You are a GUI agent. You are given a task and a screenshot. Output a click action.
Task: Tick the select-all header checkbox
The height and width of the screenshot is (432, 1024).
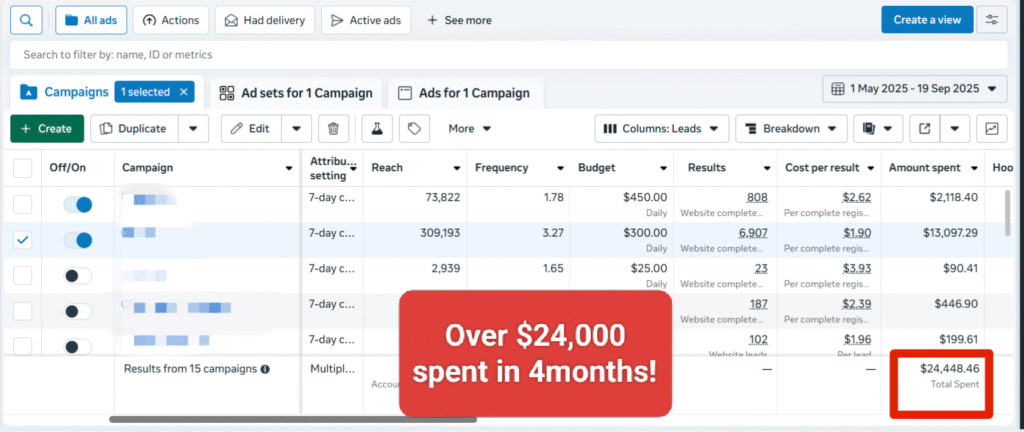pyautogui.click(x=23, y=168)
